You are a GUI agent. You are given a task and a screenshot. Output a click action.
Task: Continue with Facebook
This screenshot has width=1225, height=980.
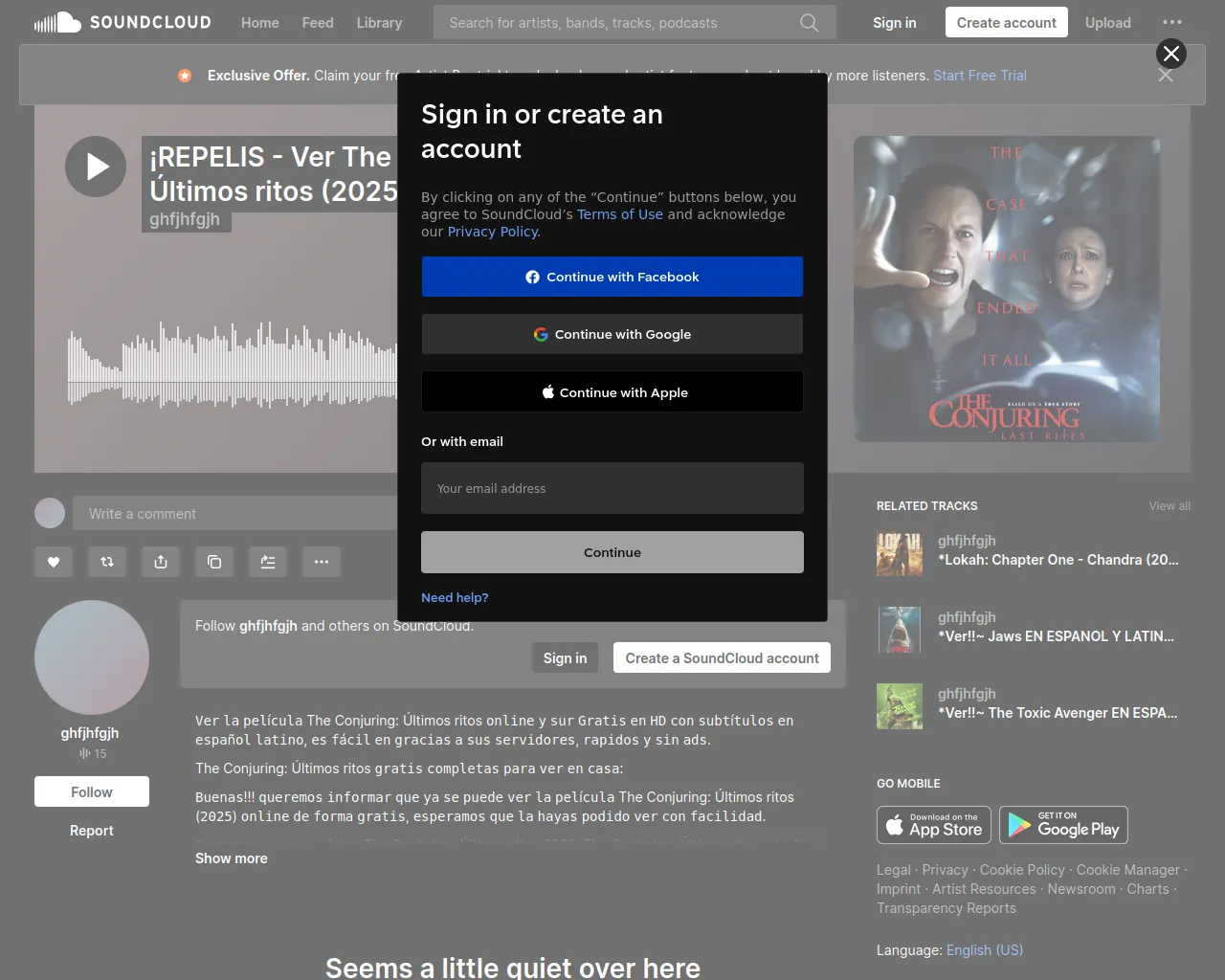pos(612,277)
